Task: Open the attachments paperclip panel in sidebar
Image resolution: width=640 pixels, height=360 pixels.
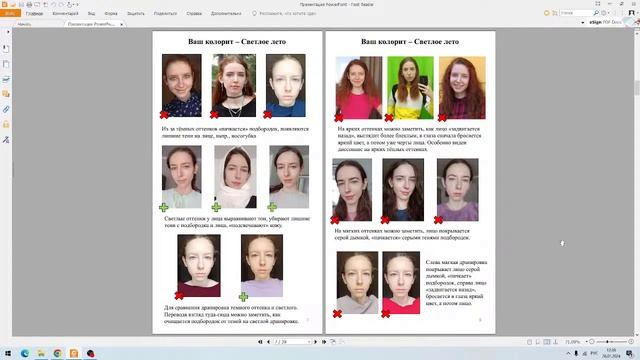Action: tap(6, 109)
